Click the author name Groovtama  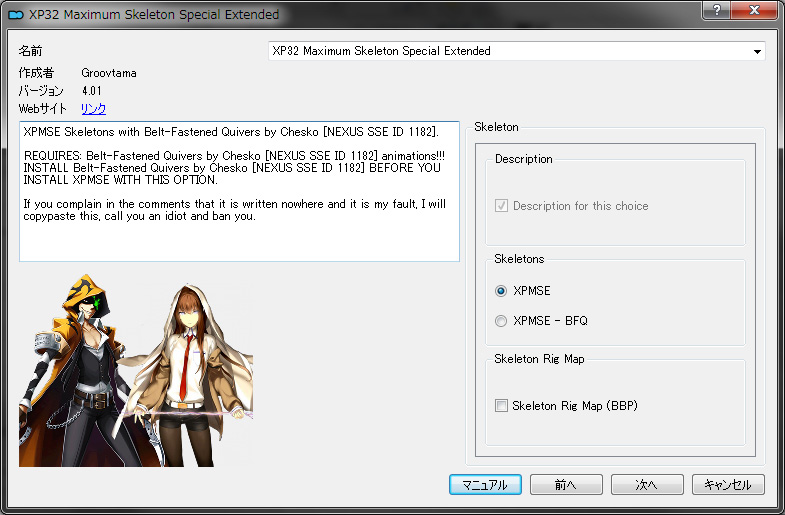point(109,73)
